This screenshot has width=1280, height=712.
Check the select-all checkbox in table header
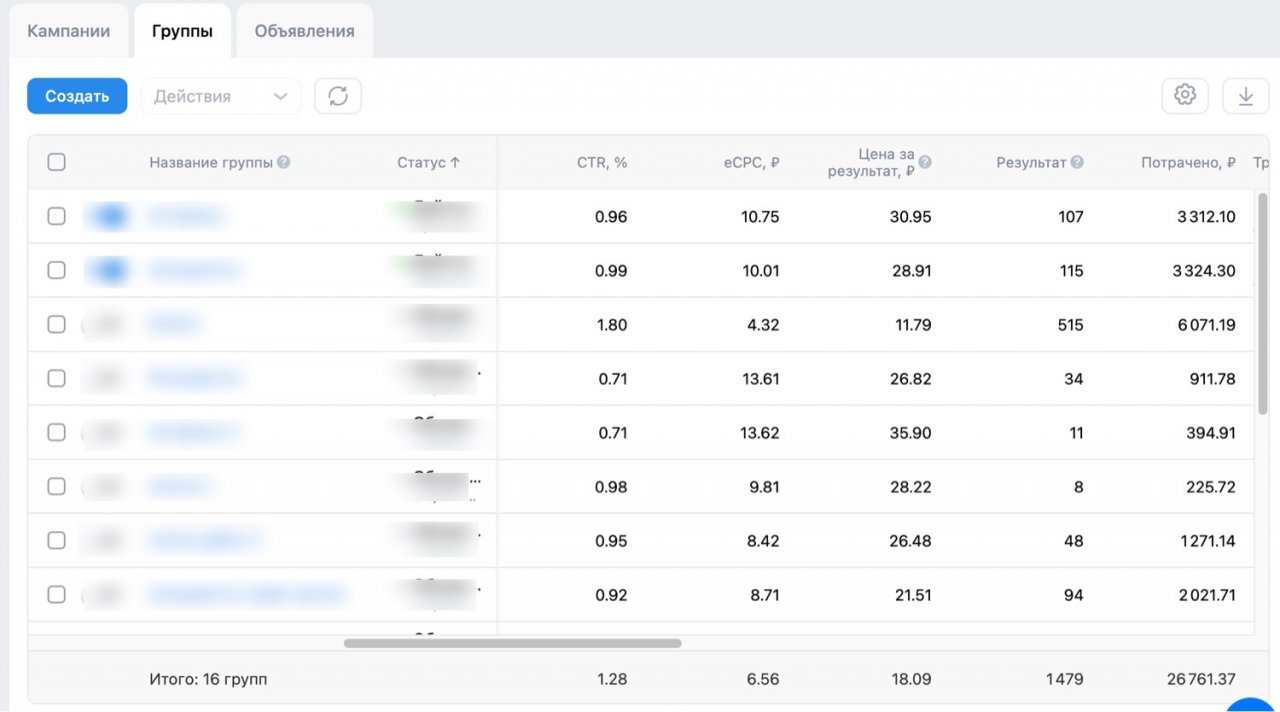click(x=57, y=162)
